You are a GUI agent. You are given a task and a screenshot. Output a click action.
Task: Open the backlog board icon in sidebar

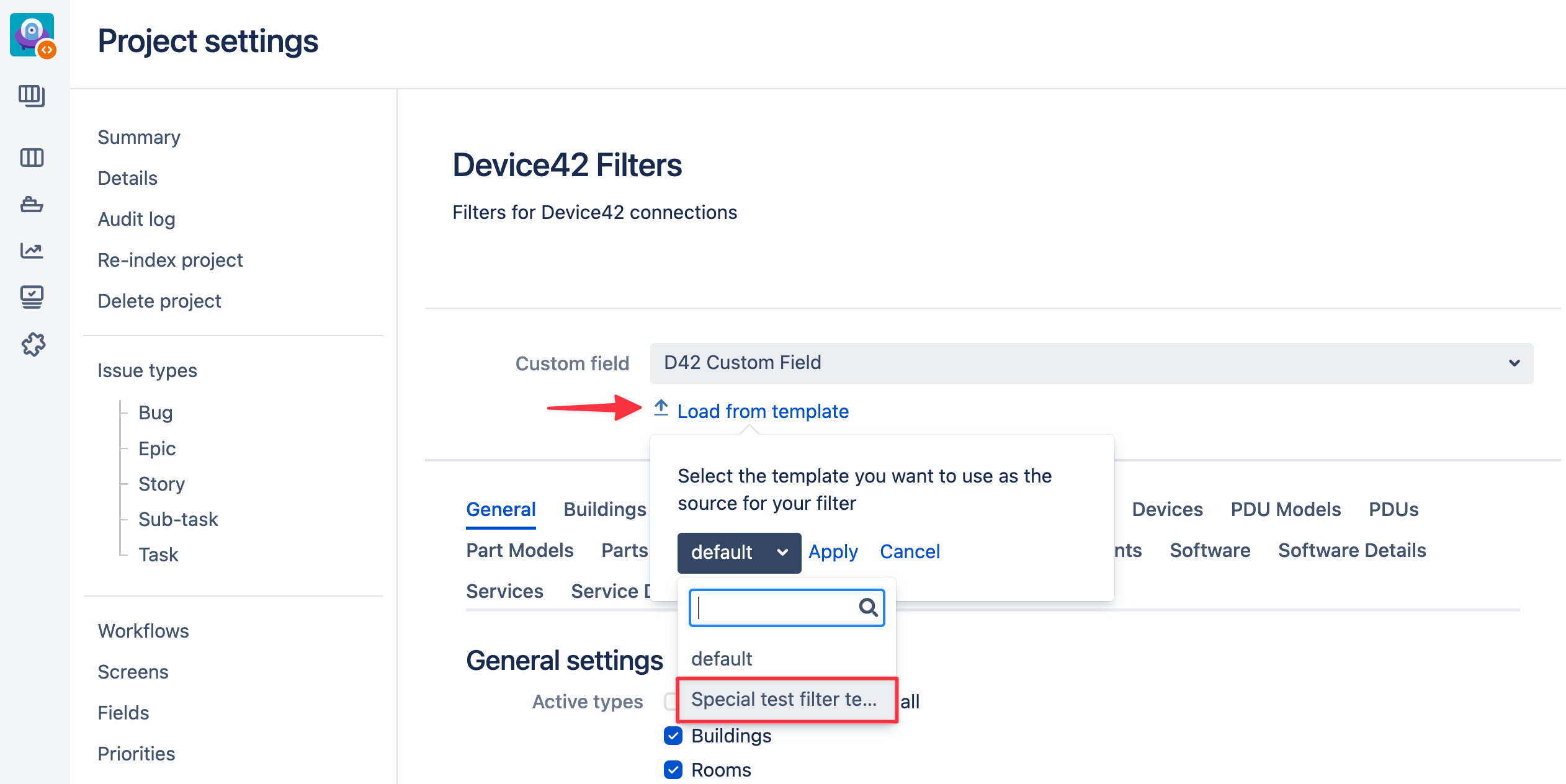pyautogui.click(x=32, y=96)
